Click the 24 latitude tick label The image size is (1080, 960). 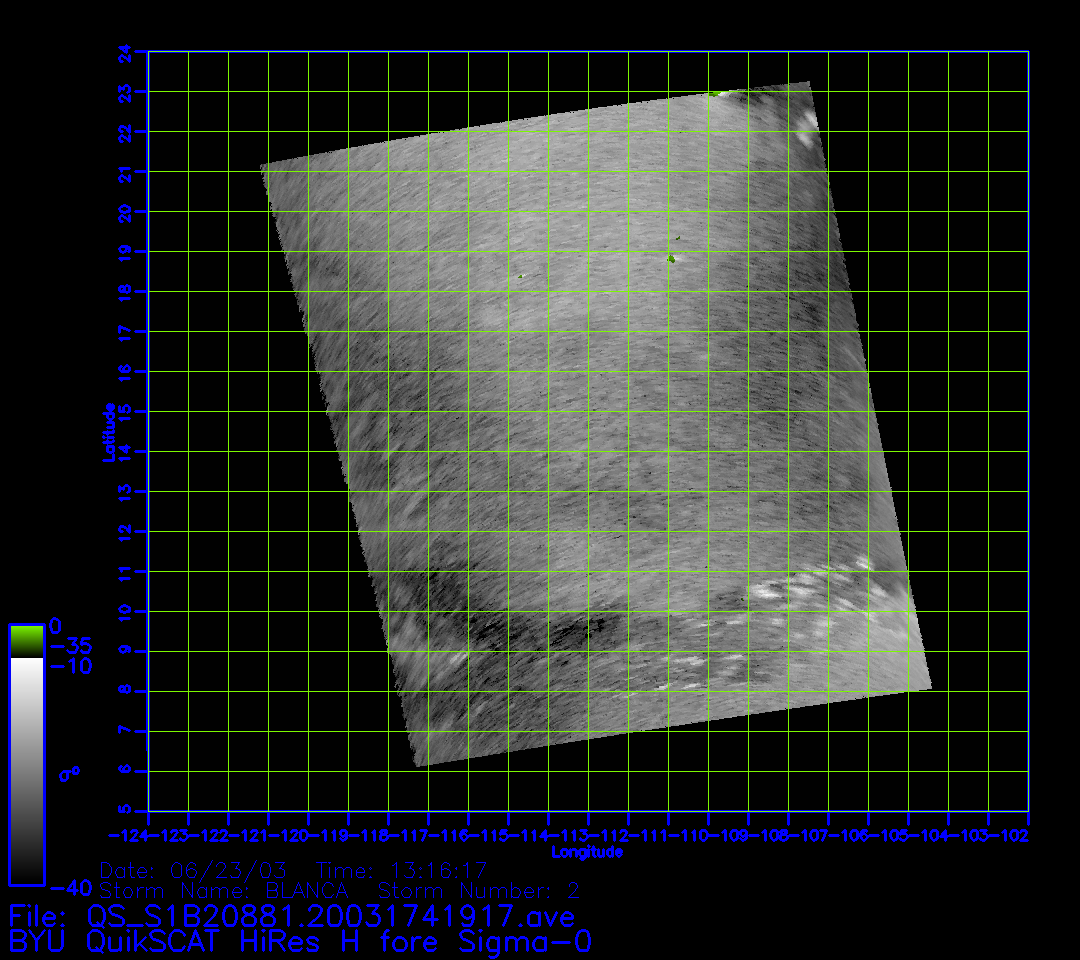point(124,51)
